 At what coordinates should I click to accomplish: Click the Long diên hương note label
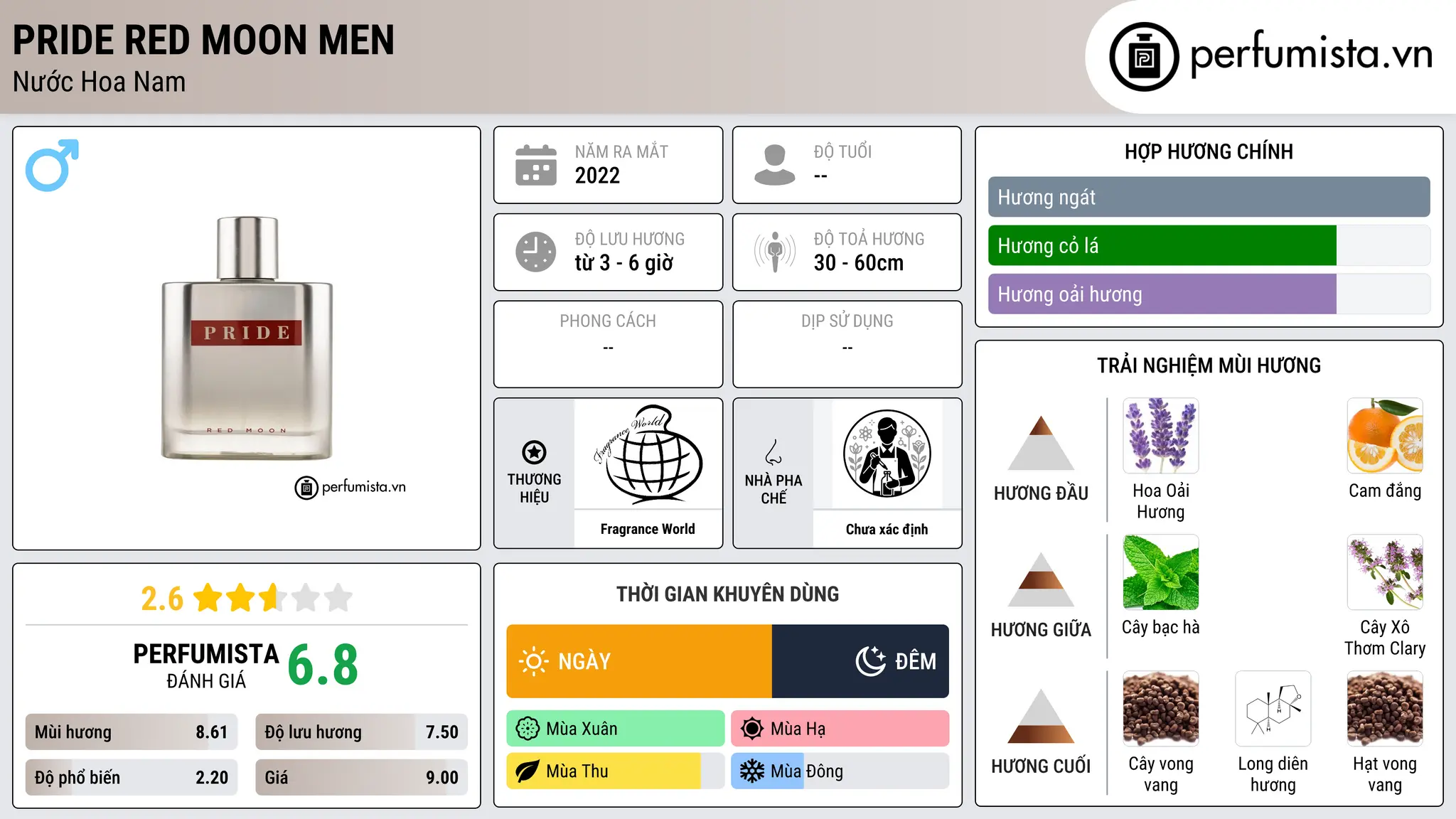1273,774
